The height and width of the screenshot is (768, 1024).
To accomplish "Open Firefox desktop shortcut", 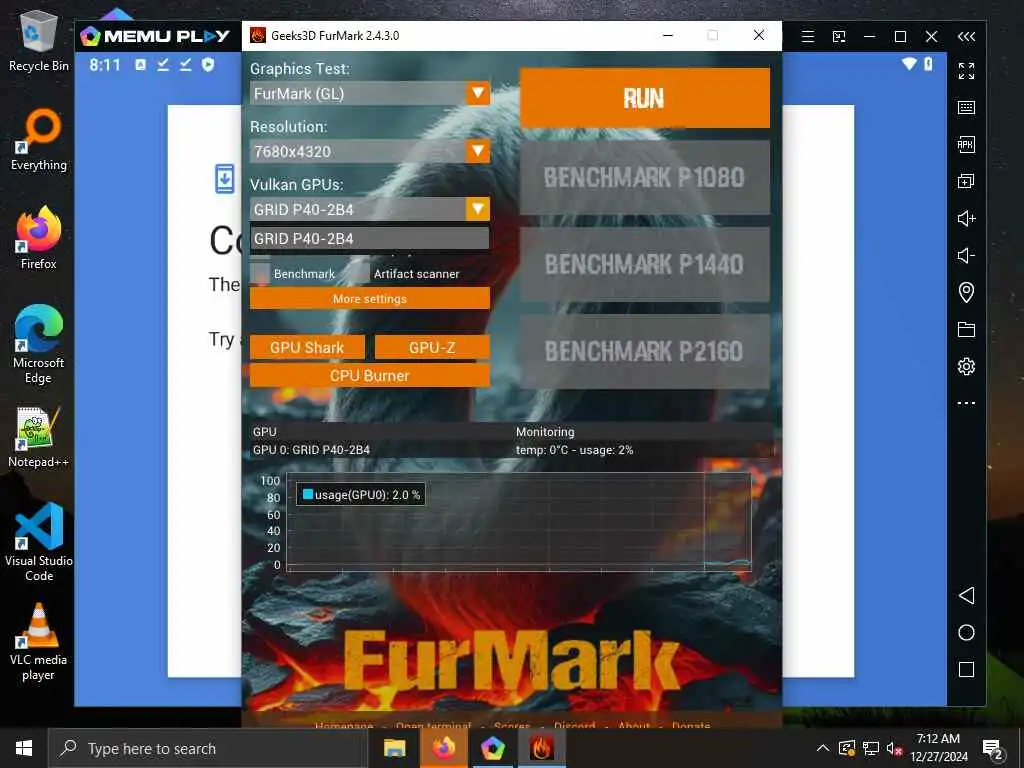I will (39, 238).
